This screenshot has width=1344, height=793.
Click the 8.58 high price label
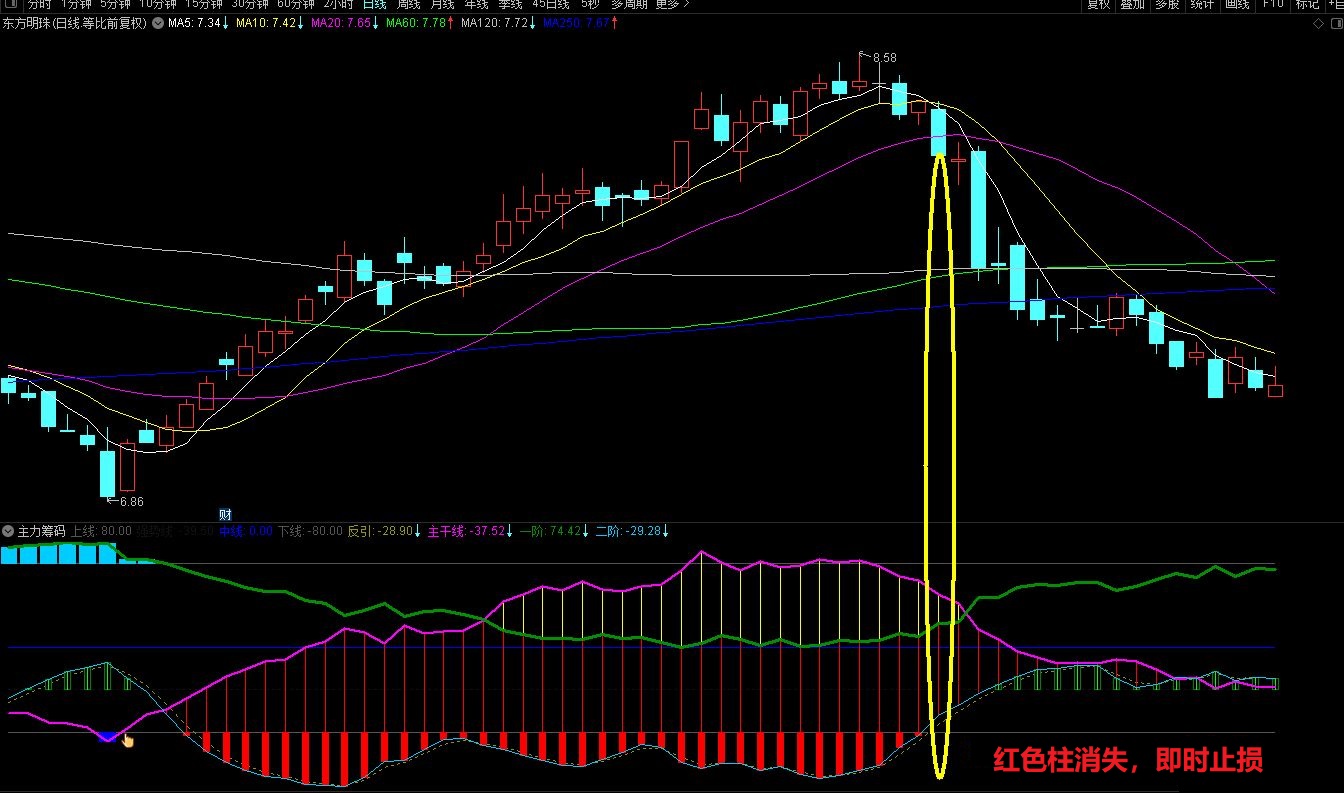coord(884,58)
